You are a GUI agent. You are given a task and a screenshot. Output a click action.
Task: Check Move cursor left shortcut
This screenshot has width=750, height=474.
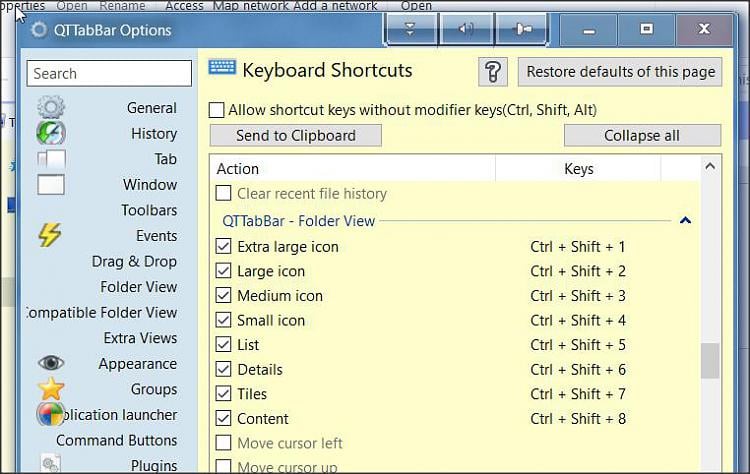(x=223, y=443)
